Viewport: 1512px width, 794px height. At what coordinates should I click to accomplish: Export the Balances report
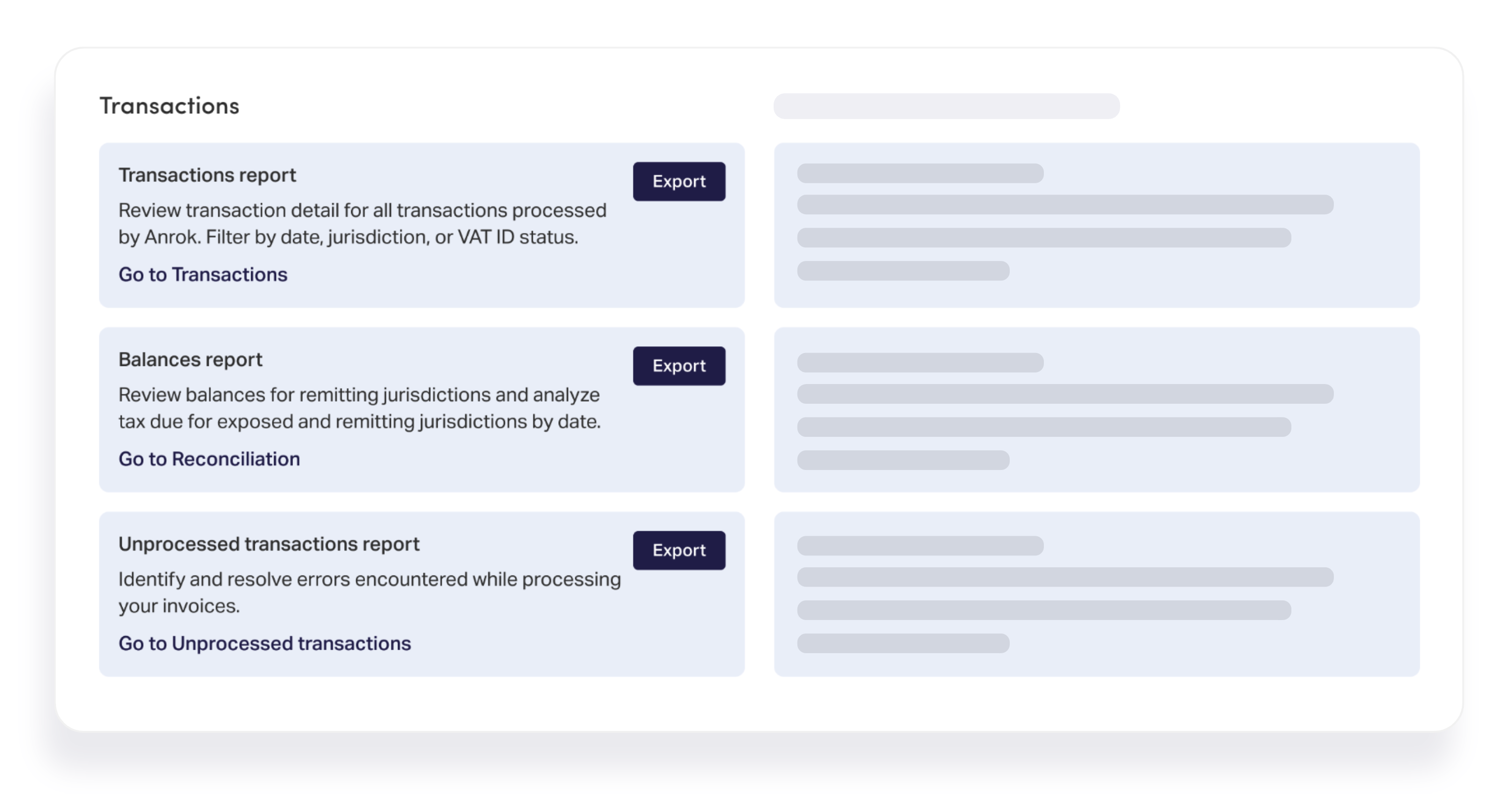[x=678, y=365]
